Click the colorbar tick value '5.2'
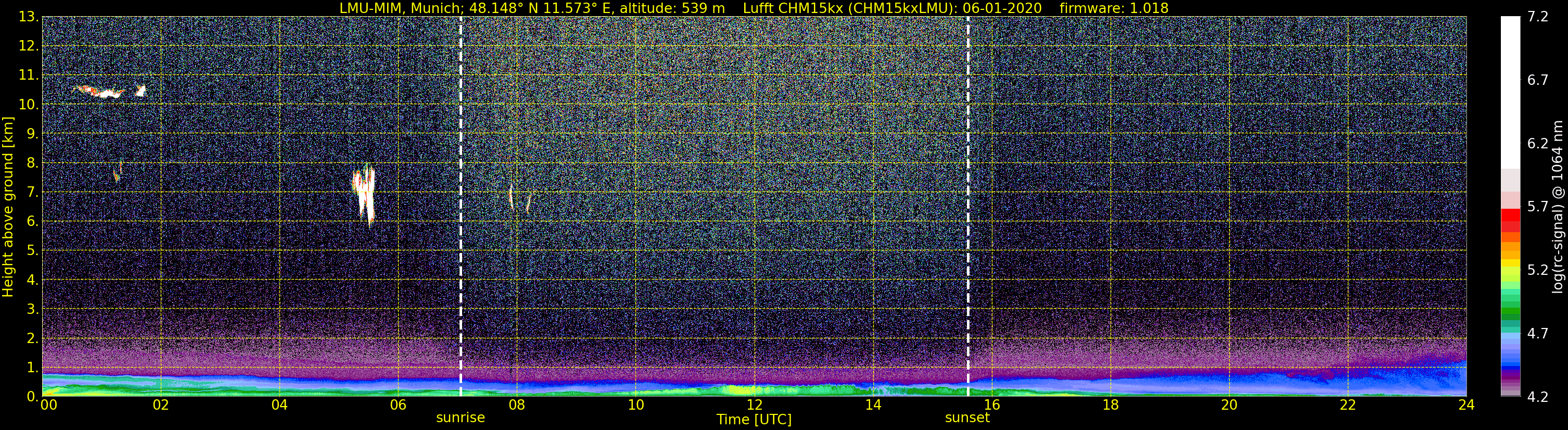The image size is (1568, 430). pyautogui.click(x=1538, y=270)
